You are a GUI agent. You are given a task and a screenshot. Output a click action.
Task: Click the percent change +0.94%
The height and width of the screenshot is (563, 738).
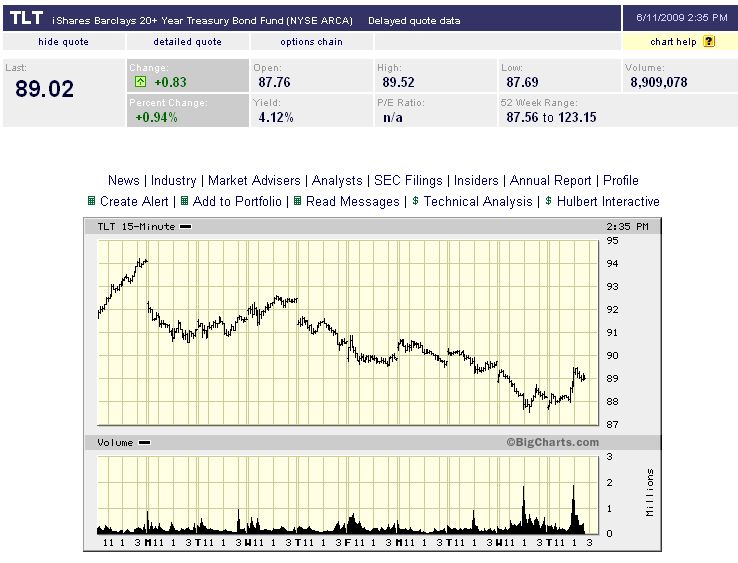pos(156,117)
